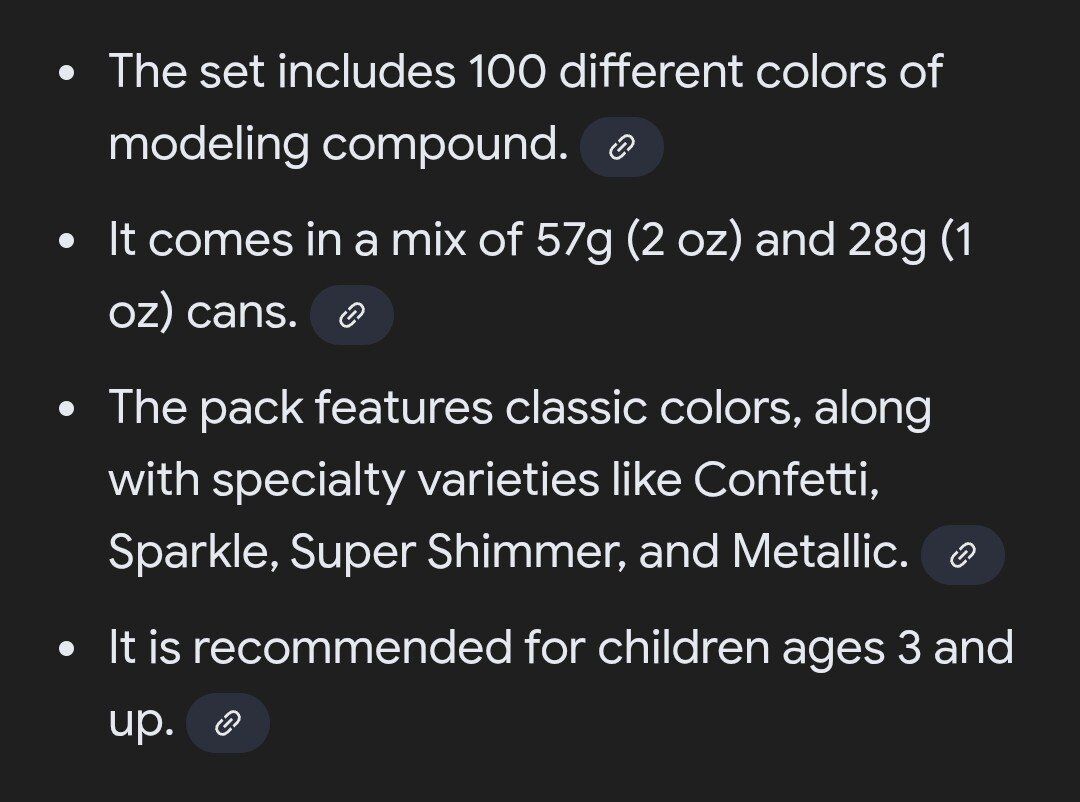Tap the source link icon following "up."
Viewport: 1080px width, 802px height.
228,723
